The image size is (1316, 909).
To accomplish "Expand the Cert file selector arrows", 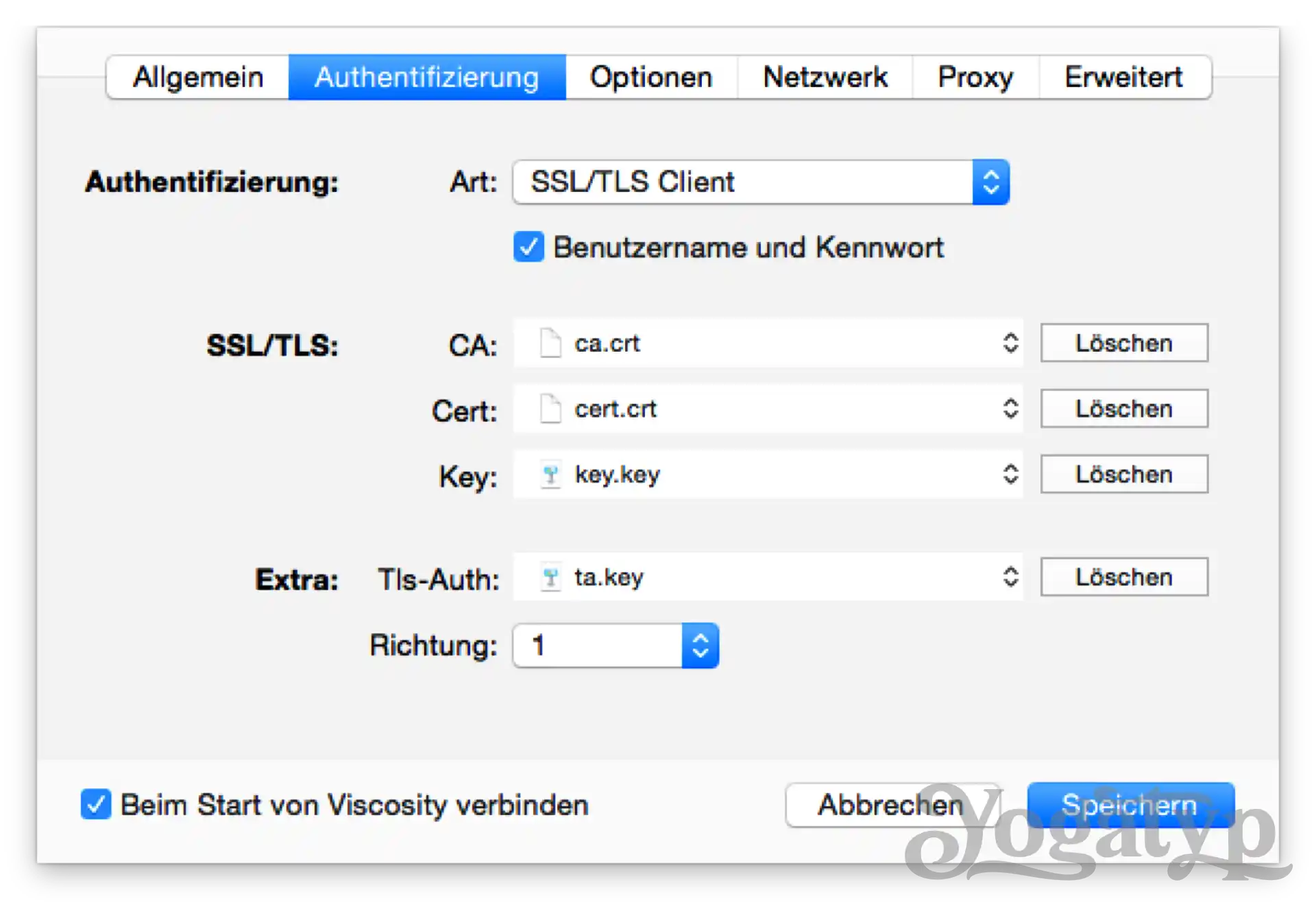I will point(1010,409).
